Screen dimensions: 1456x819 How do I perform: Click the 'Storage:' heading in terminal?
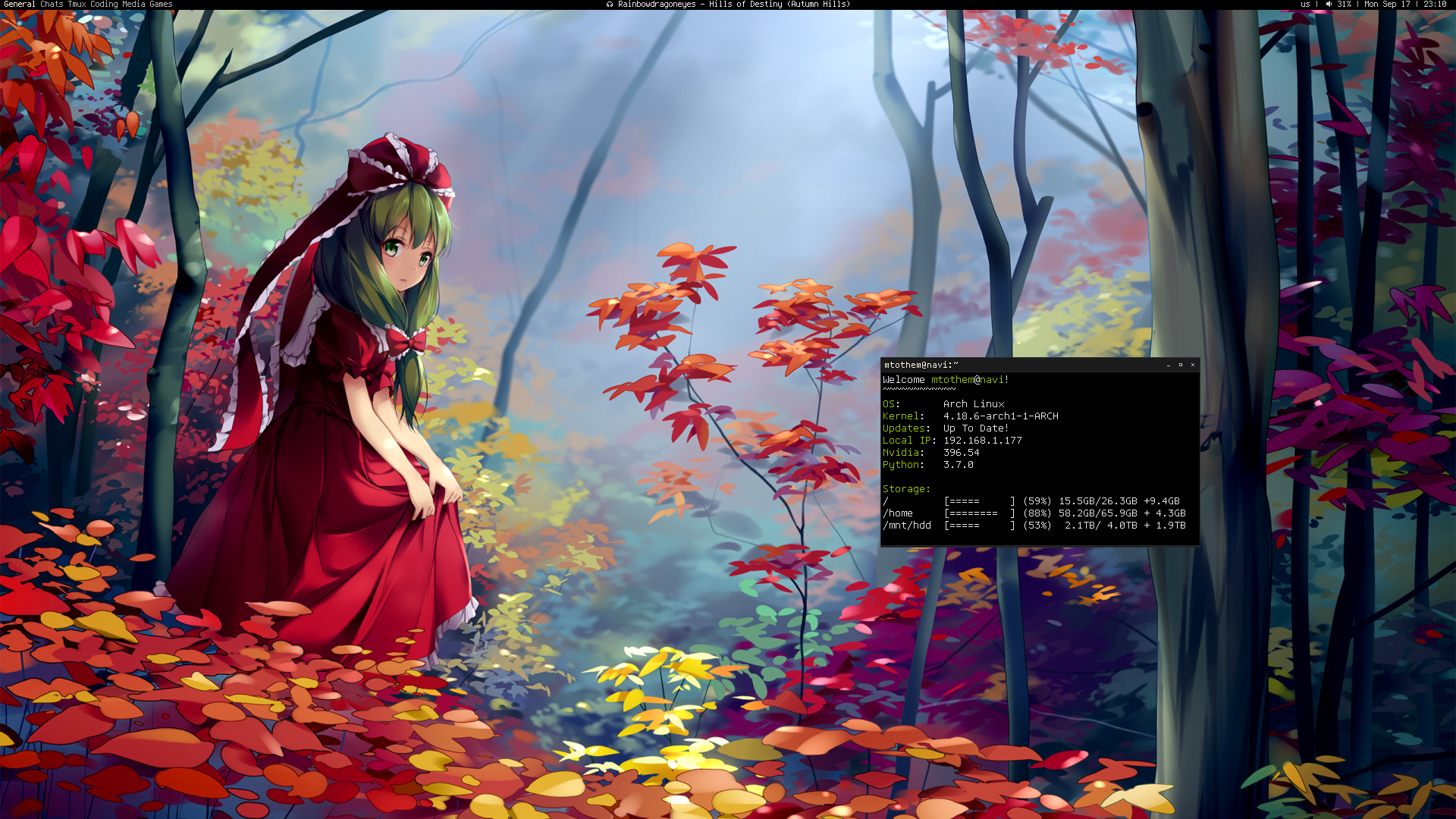point(906,489)
